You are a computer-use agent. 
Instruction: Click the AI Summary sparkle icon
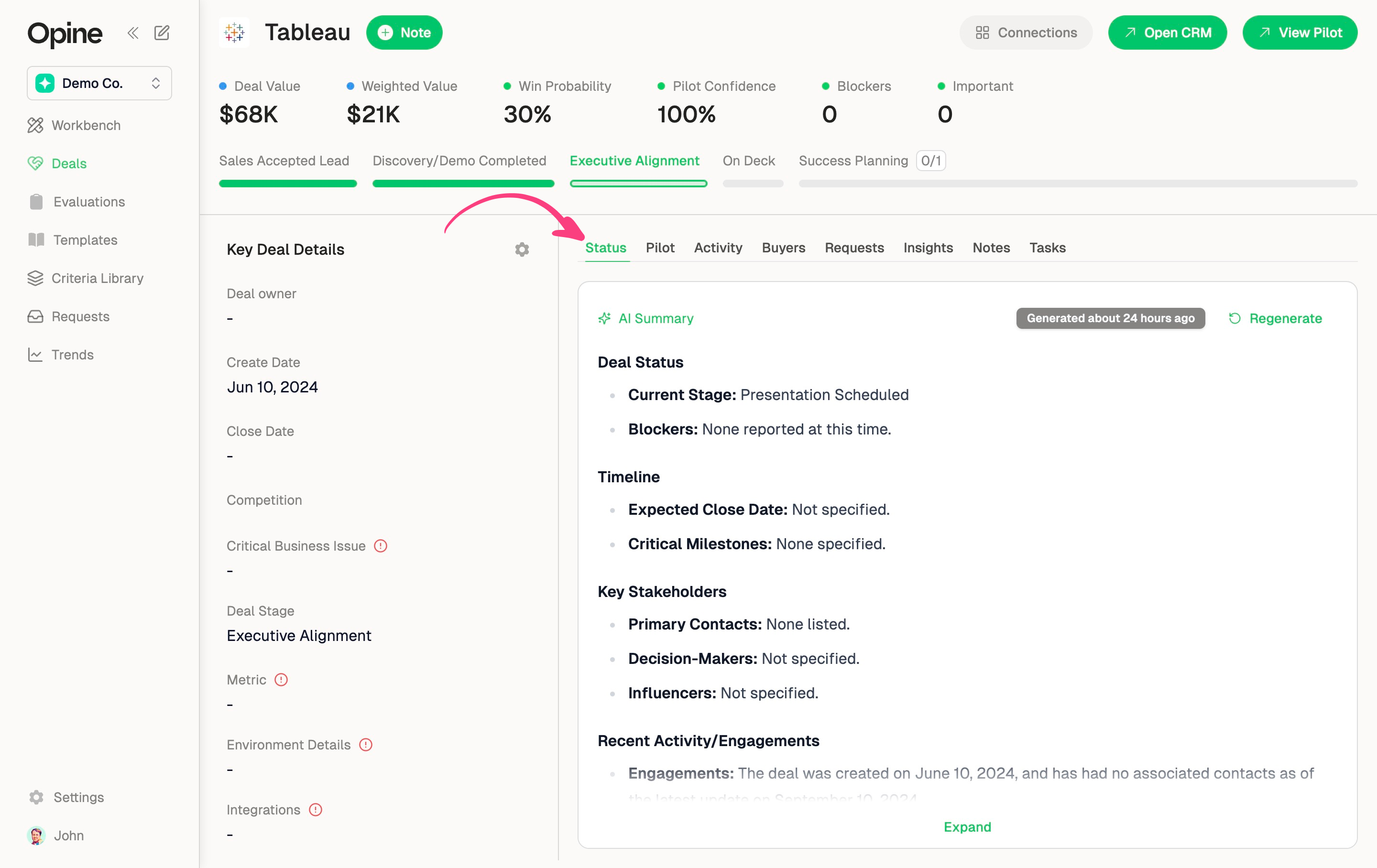pyautogui.click(x=604, y=318)
